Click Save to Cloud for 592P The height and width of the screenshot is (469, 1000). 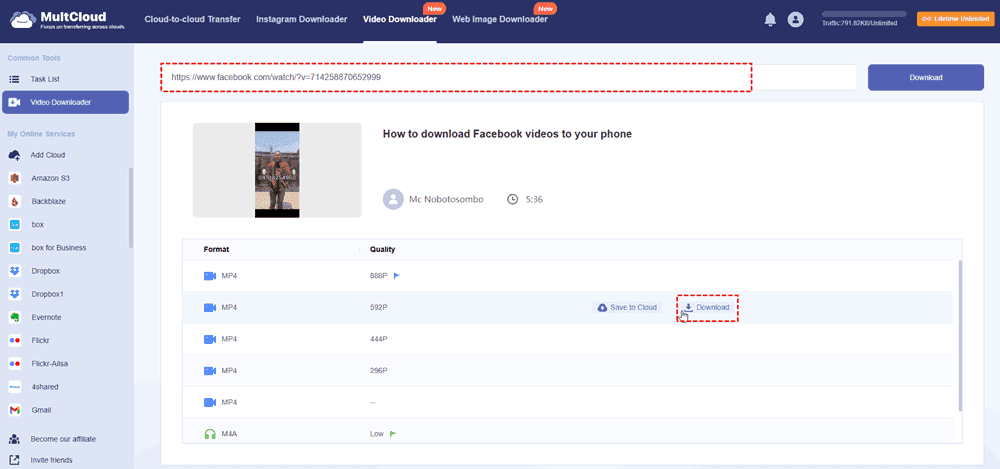627,308
